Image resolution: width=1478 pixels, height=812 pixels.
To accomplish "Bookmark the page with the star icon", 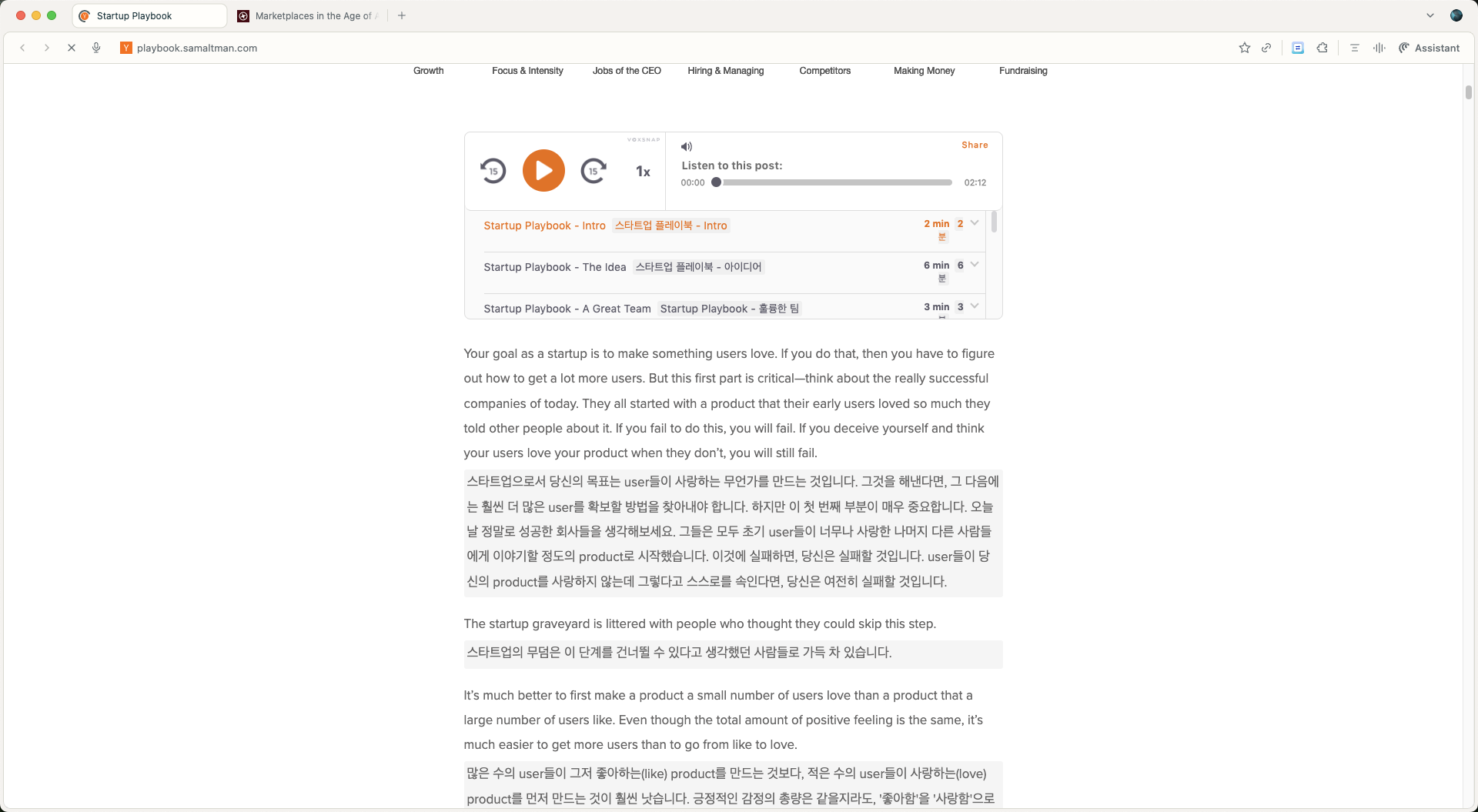I will click(1245, 48).
